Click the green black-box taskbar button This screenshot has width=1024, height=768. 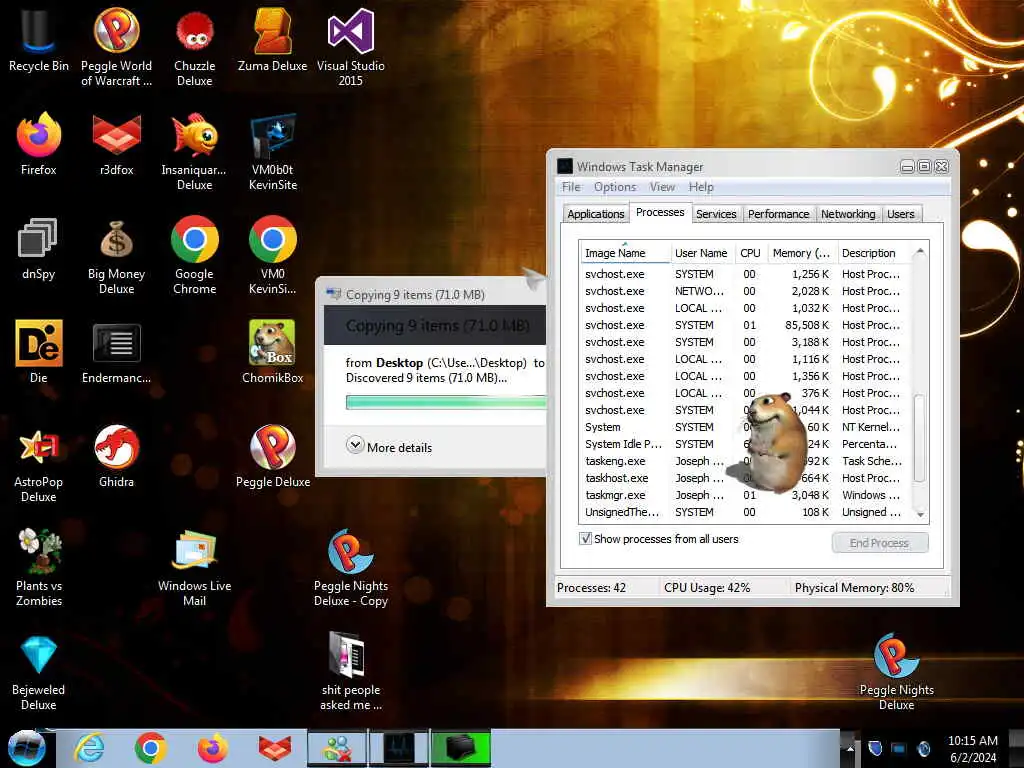(x=461, y=748)
